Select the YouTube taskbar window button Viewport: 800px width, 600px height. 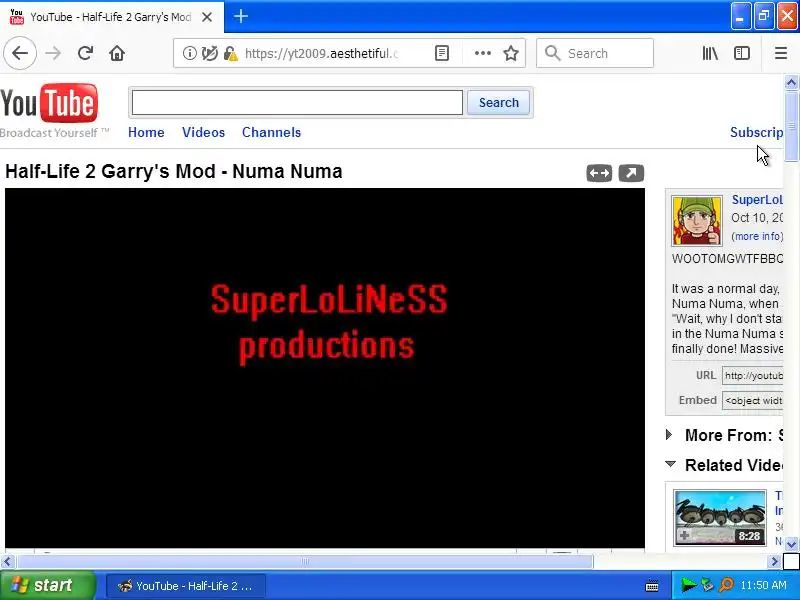coord(186,586)
